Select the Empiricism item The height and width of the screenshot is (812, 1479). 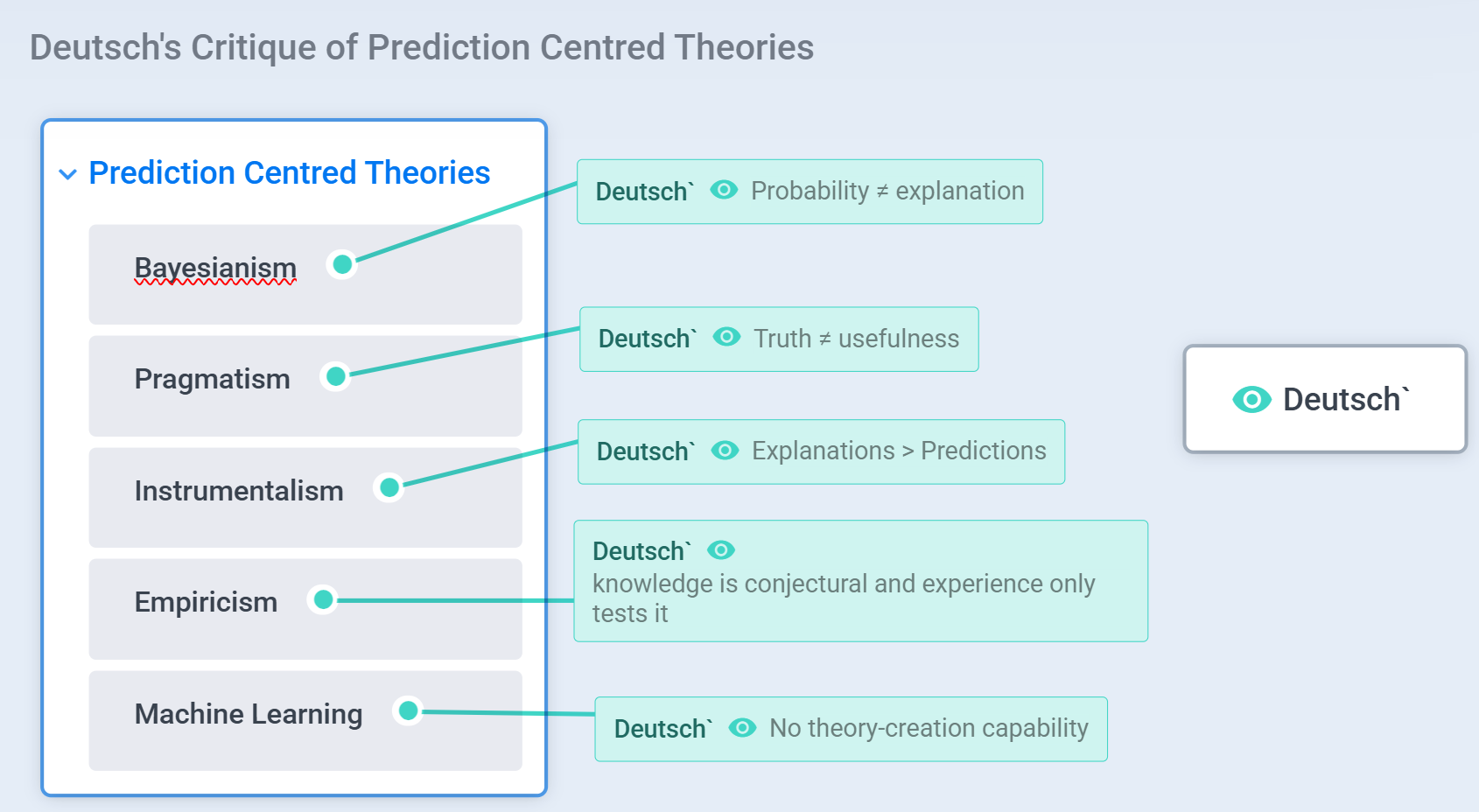pos(206,602)
